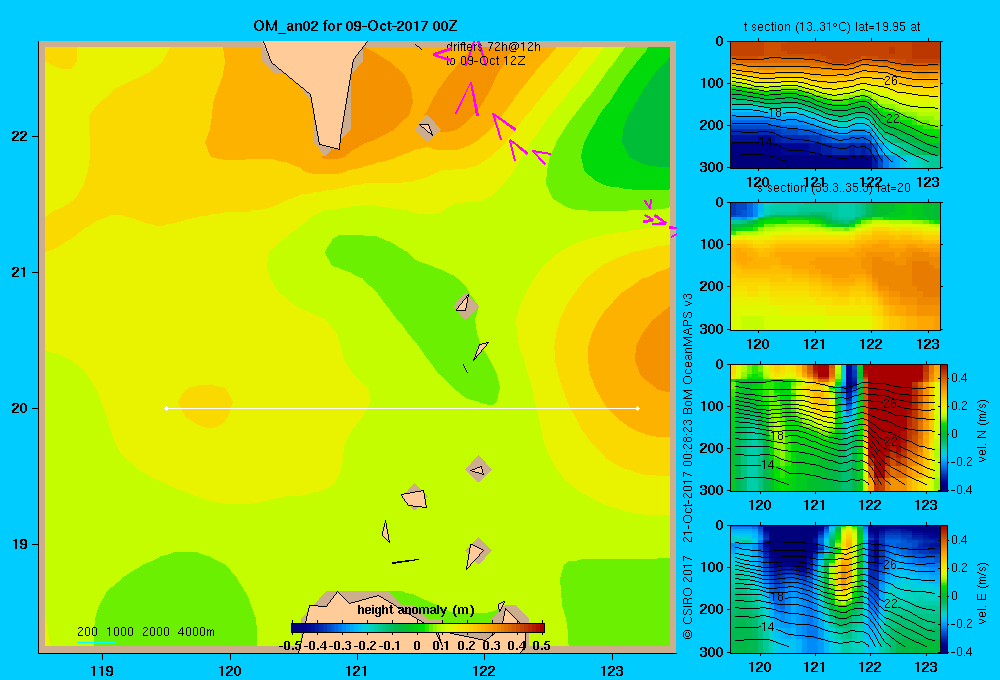Image resolution: width=1000 pixels, height=680 pixels.
Task: Click latitude label 22 on main map axis
Action: 20,136
